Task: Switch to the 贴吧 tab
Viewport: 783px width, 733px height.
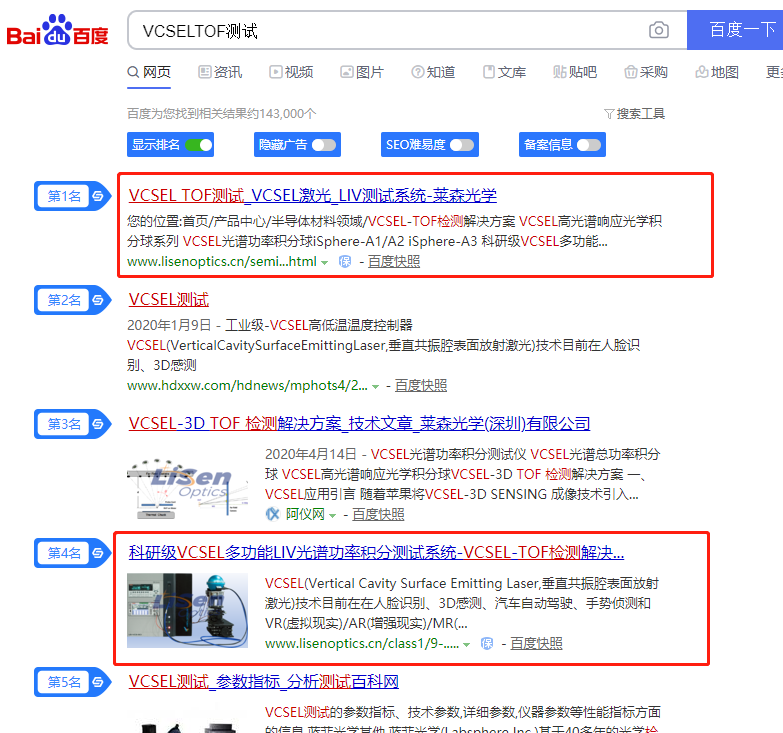Action: coord(575,72)
